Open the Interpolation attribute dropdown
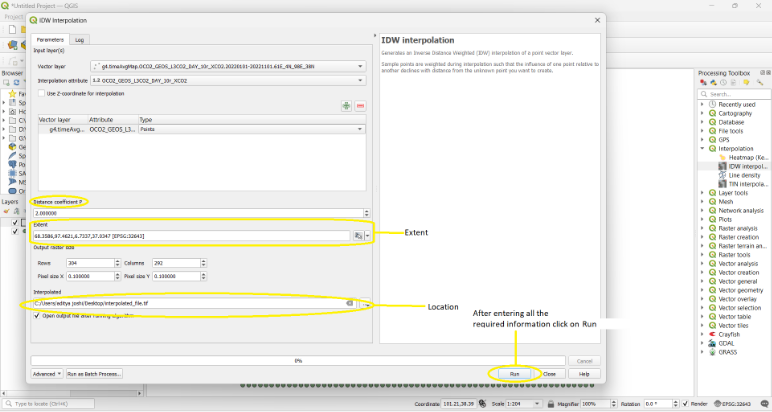 pyautogui.click(x=230, y=79)
